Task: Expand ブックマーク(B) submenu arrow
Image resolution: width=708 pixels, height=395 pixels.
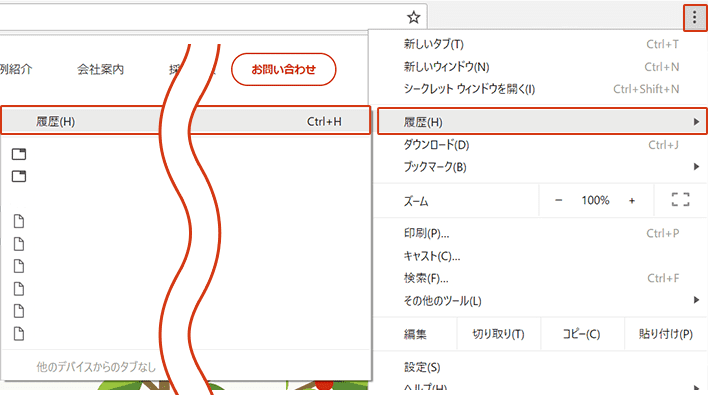Action: (696, 167)
